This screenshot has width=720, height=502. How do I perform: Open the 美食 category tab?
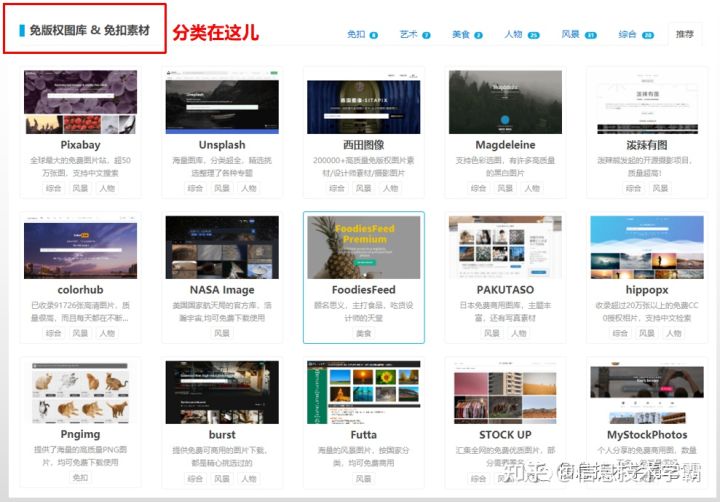click(467, 34)
